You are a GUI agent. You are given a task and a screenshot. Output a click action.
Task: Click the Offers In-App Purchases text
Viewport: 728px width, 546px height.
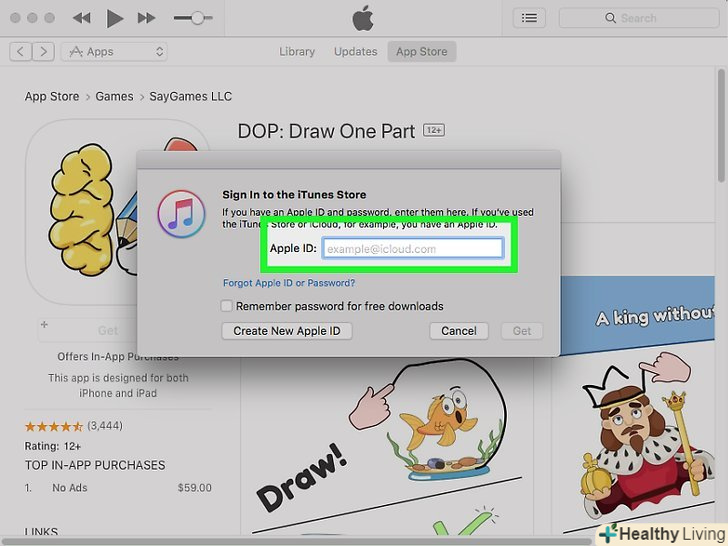pyautogui.click(x=118, y=357)
